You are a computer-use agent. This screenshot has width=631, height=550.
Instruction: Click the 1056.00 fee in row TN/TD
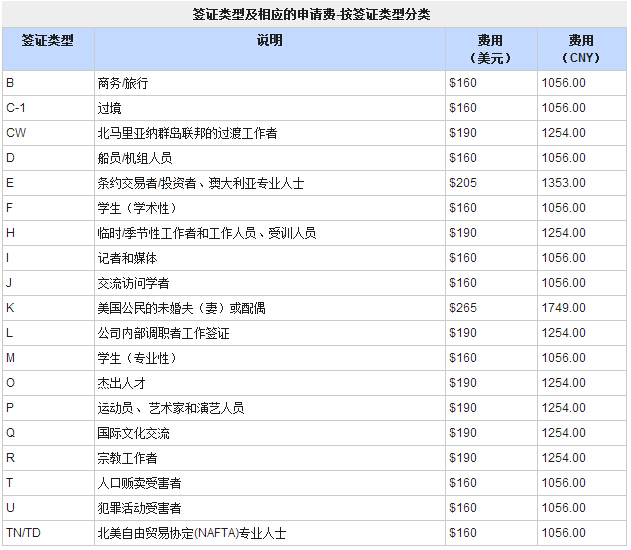[x=582, y=533]
